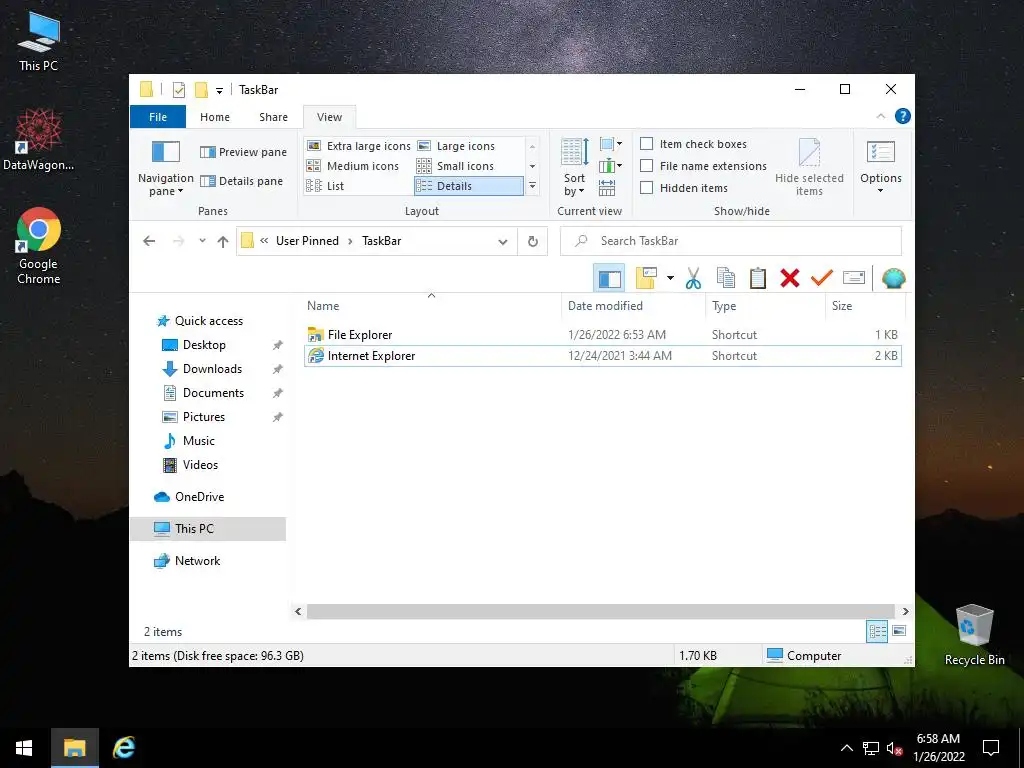Select List layout option
Image resolution: width=1024 pixels, height=768 pixels.
click(325, 186)
